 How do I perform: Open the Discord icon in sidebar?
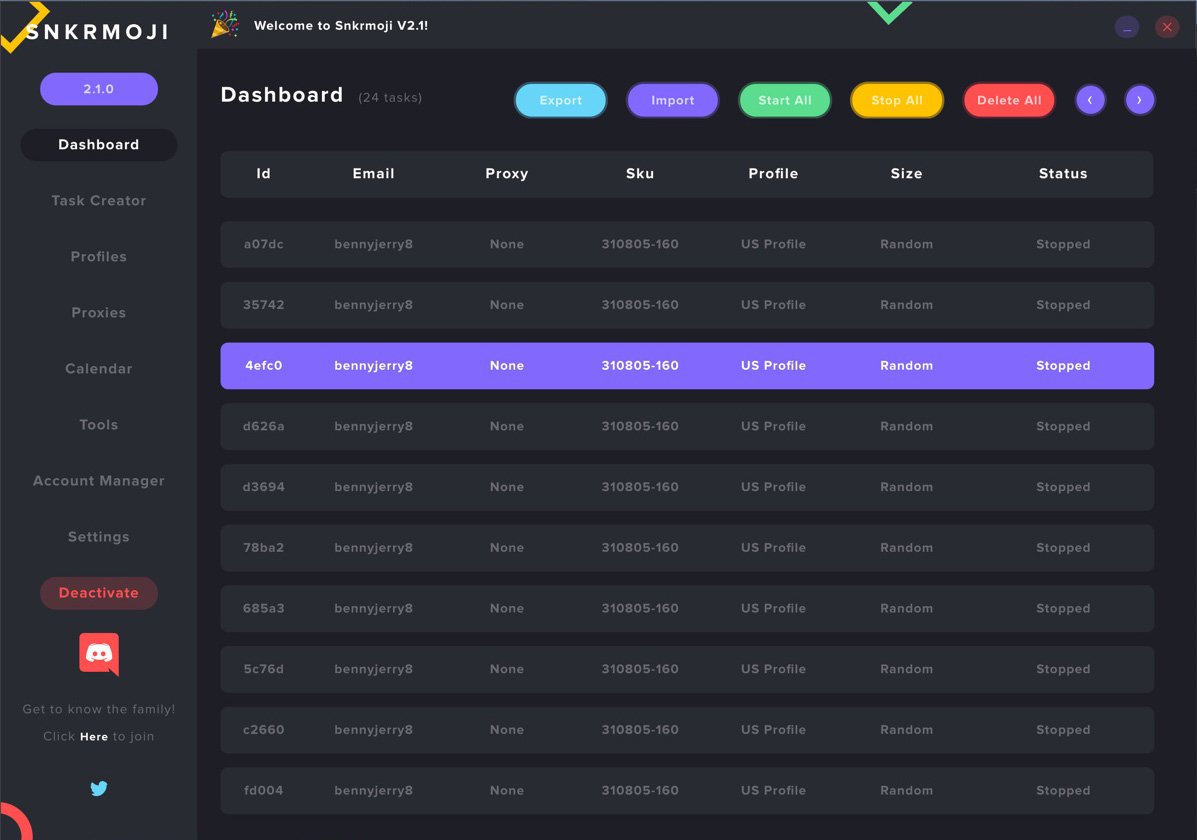click(x=99, y=654)
